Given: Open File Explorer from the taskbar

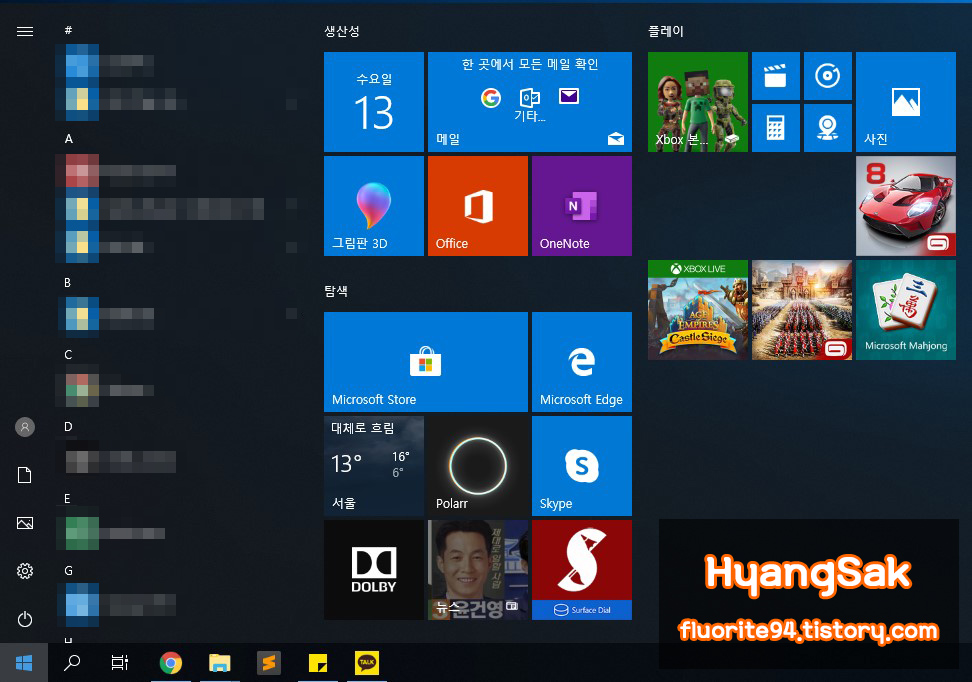Looking at the screenshot, I should tap(219, 663).
